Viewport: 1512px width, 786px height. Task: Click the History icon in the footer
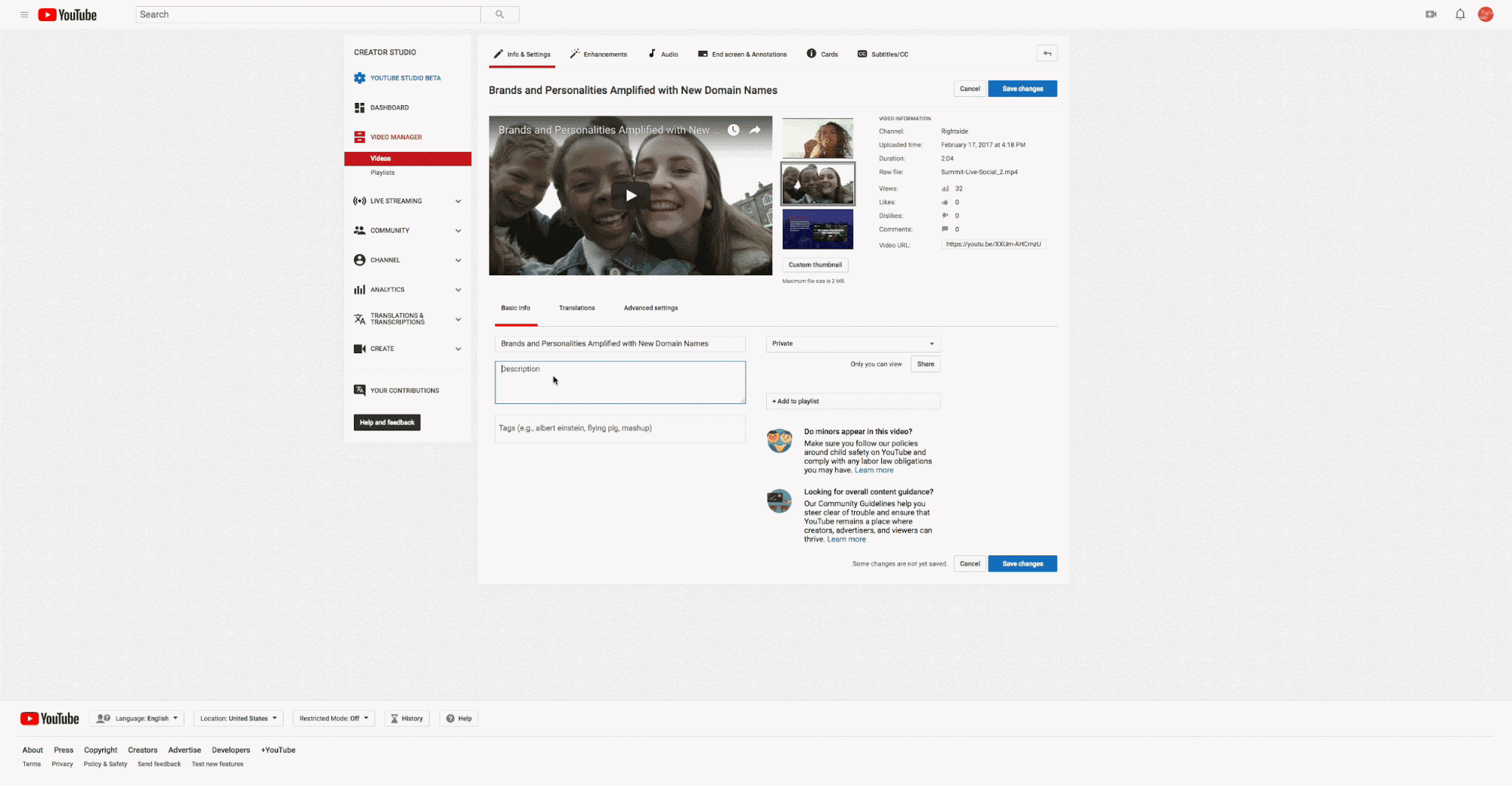406,718
